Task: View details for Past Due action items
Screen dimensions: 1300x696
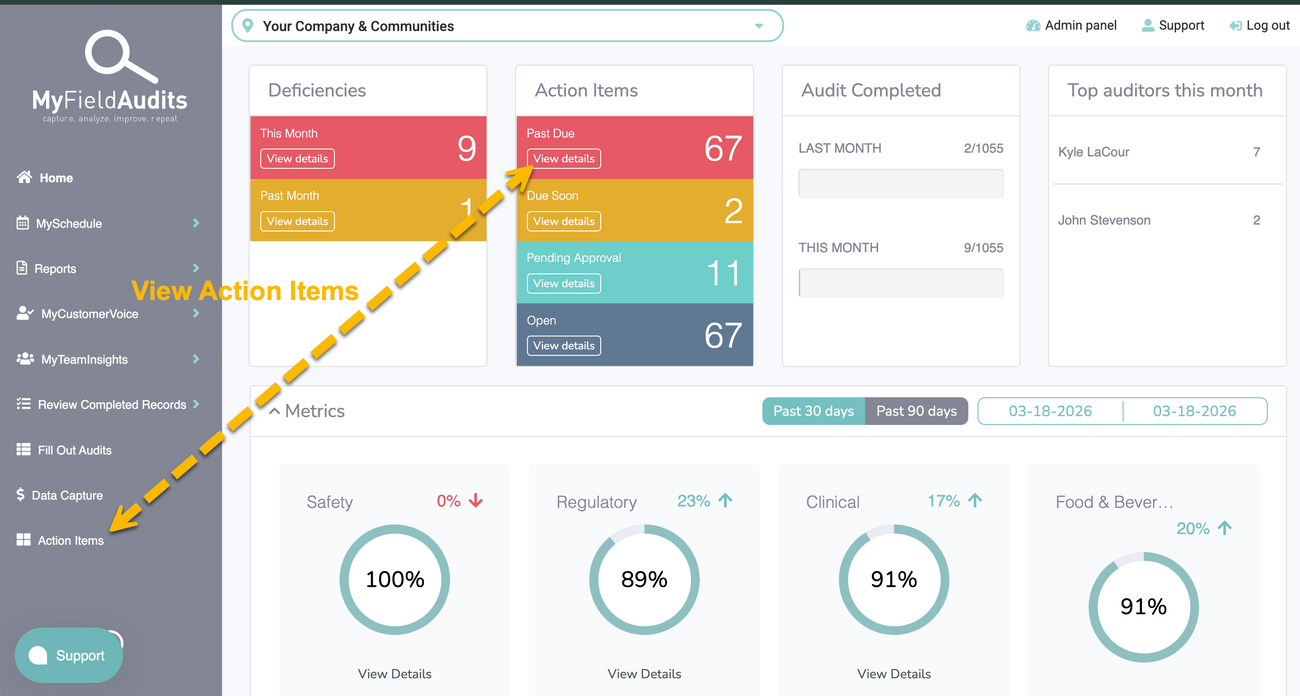Action: click(x=564, y=159)
